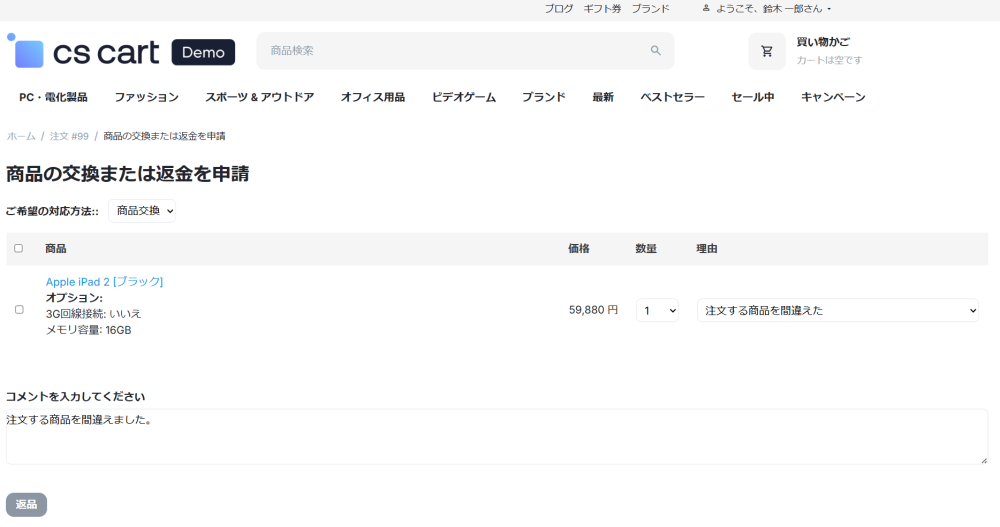Open the ご希望の対応方法 dropdown
Screen dimensions: 1000x527
[x=142, y=211]
